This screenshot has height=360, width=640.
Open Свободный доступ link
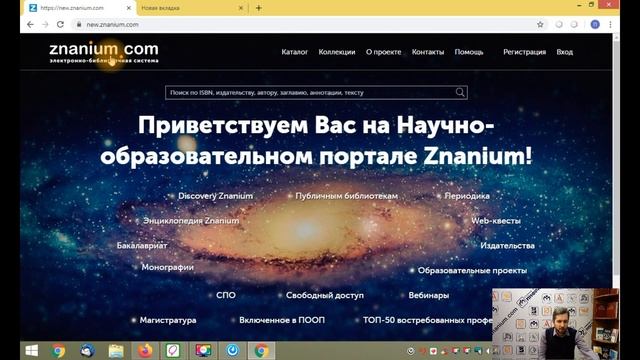click(x=324, y=295)
